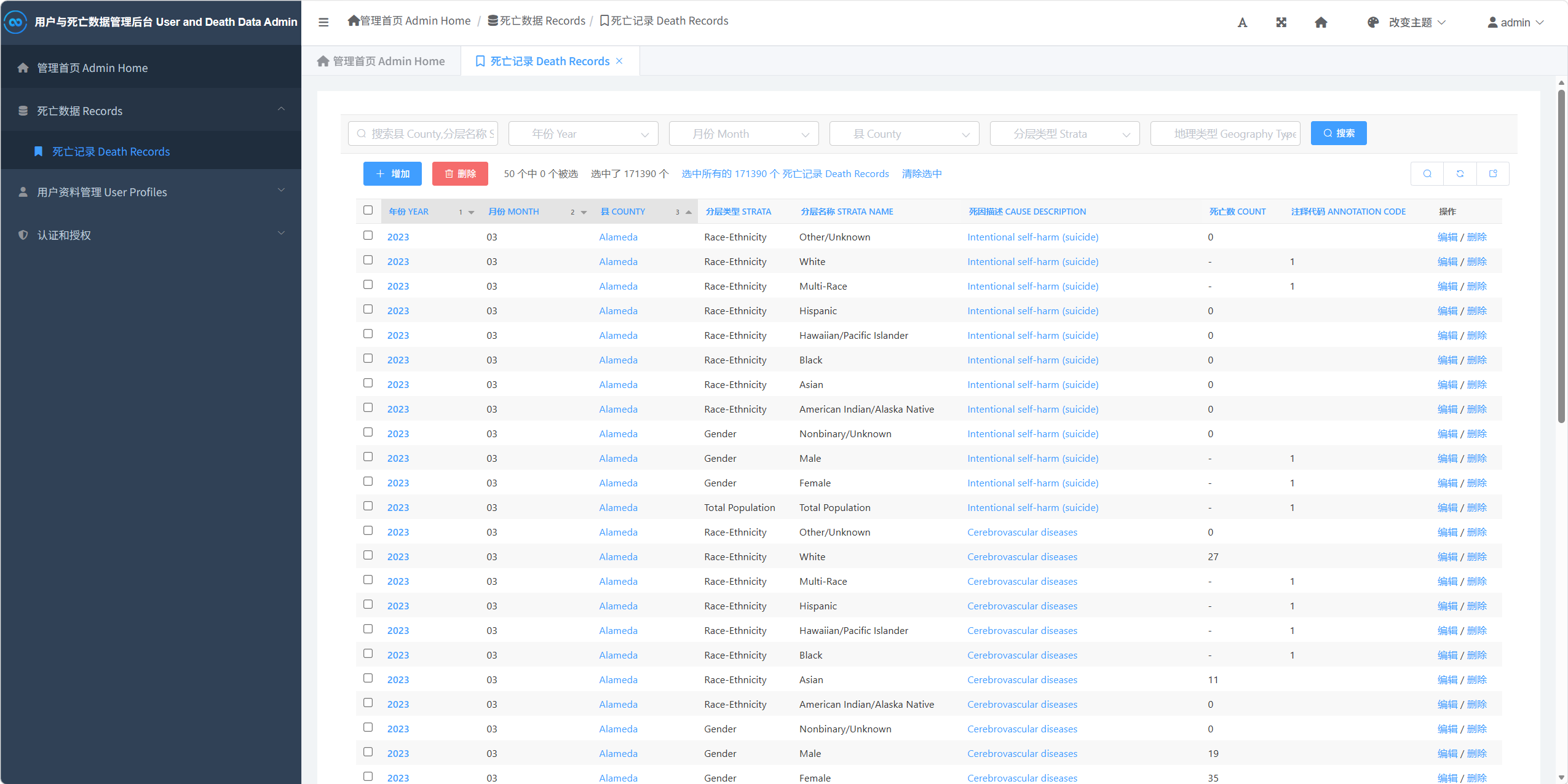Open the 县 County filter dropdown
Viewport: 1568px width, 784px height.
pos(904,134)
